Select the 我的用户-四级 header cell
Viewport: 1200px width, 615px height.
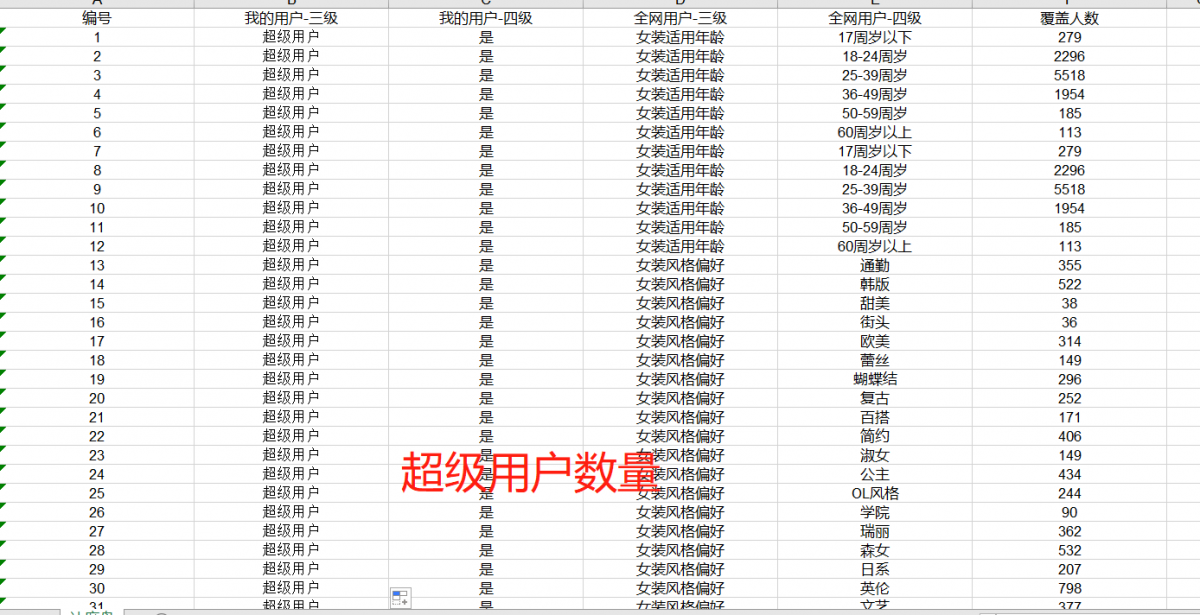pyautogui.click(x=486, y=18)
